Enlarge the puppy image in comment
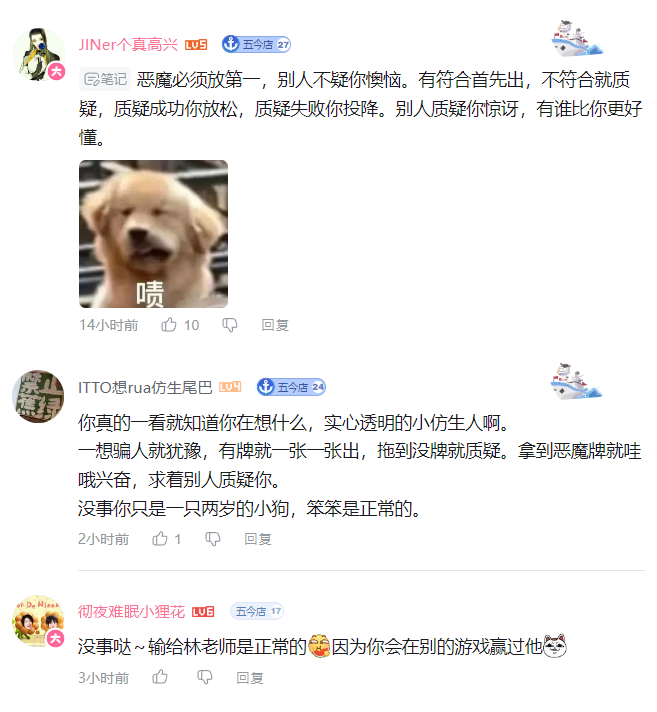This screenshot has width=657, height=712. tap(153, 234)
